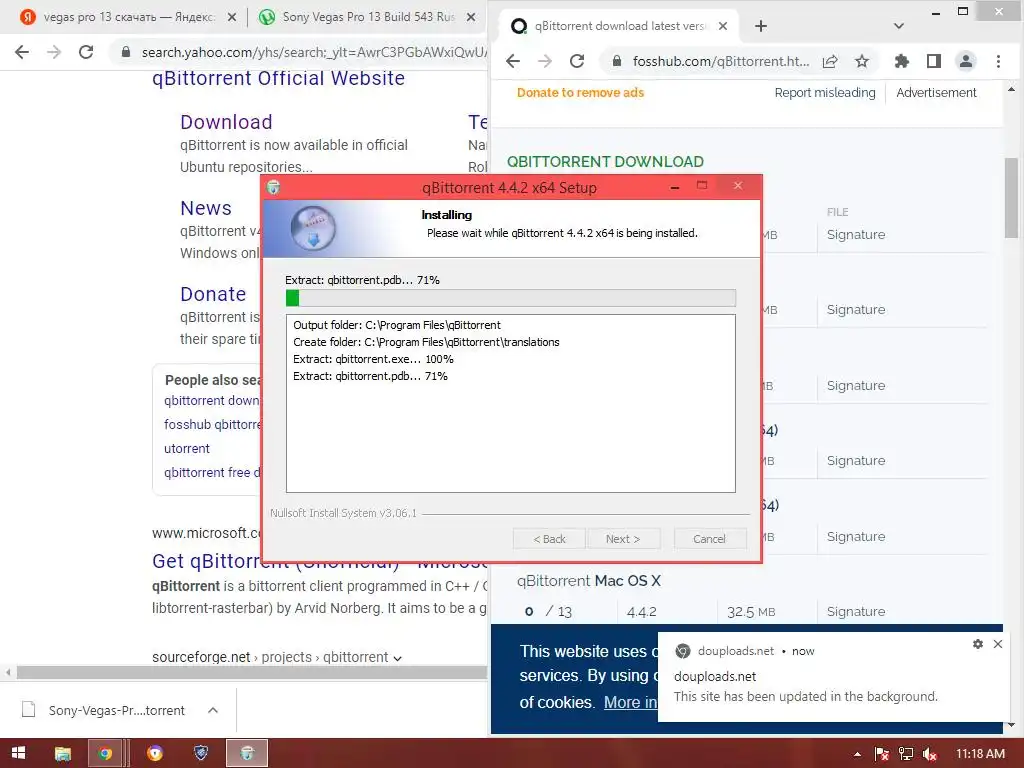Click the 11:18 AM clock
1024x768 pixels.
[x=980, y=754]
